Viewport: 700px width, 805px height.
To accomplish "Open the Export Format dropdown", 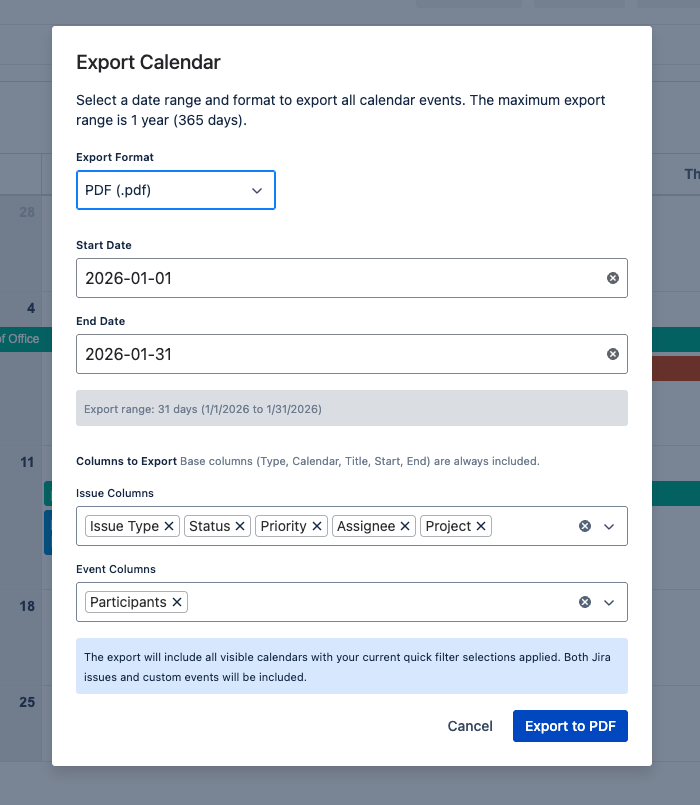I will 175,190.
